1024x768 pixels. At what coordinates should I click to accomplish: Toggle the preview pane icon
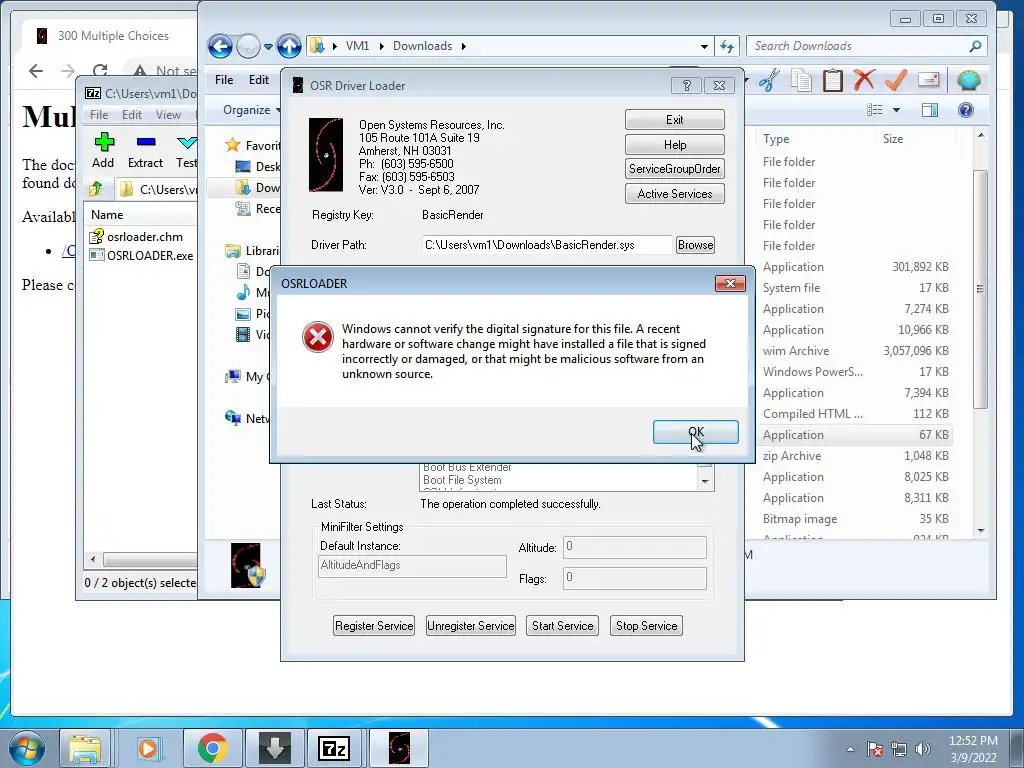click(x=929, y=110)
